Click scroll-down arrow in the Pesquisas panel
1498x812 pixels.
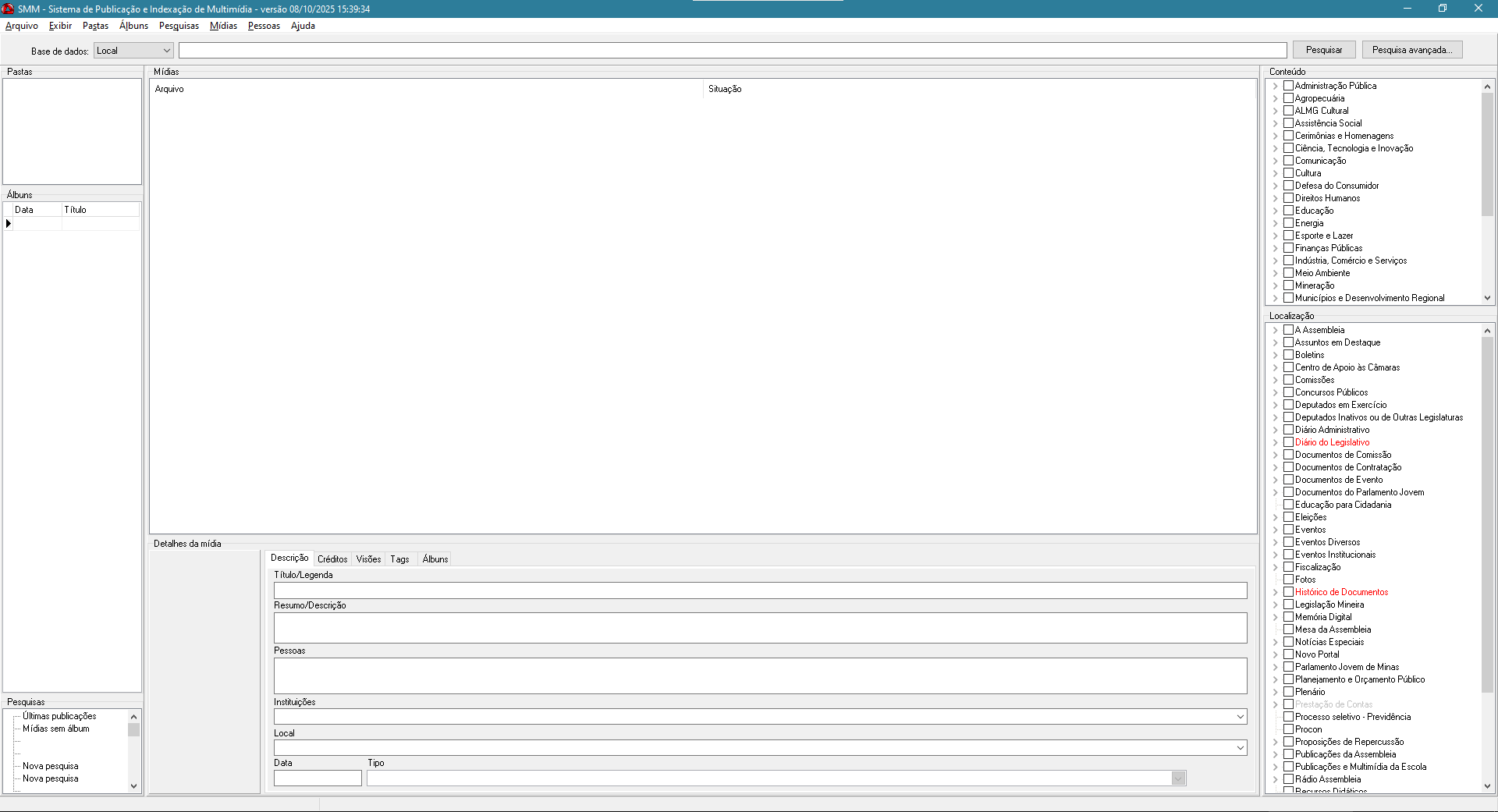click(133, 786)
